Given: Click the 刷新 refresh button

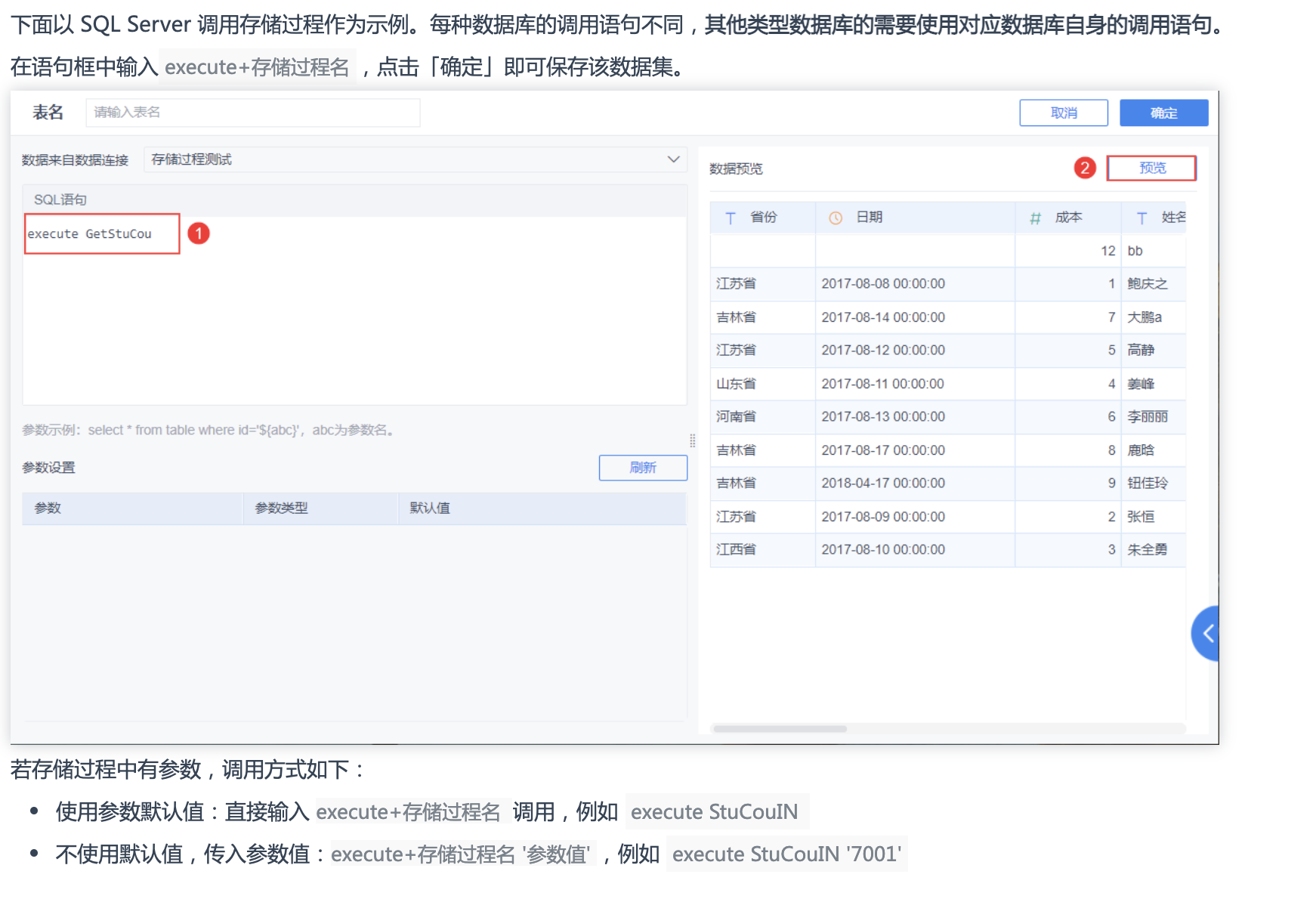Looking at the screenshot, I should coord(643,468).
